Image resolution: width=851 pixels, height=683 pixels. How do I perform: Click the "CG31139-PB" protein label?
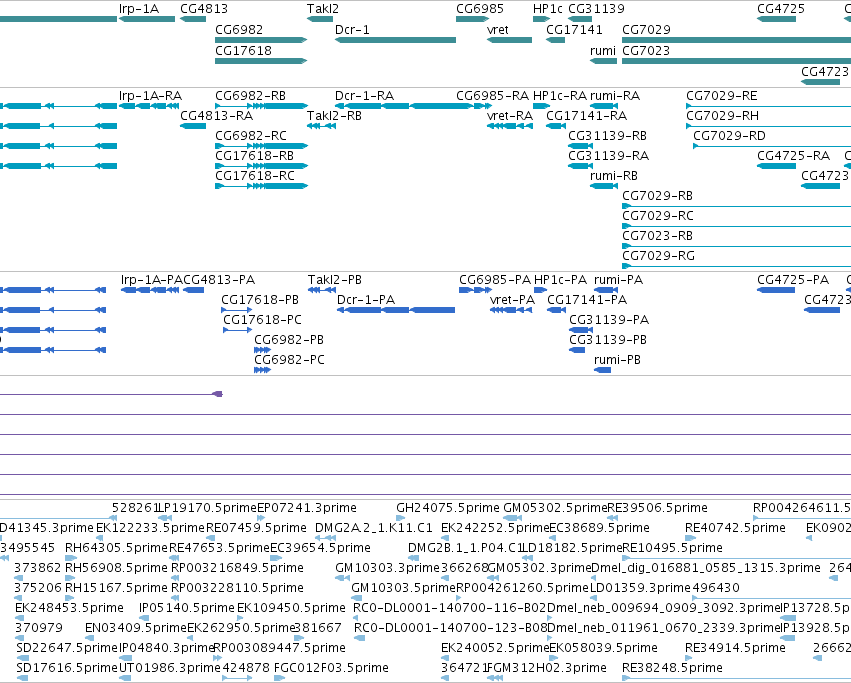(x=608, y=340)
